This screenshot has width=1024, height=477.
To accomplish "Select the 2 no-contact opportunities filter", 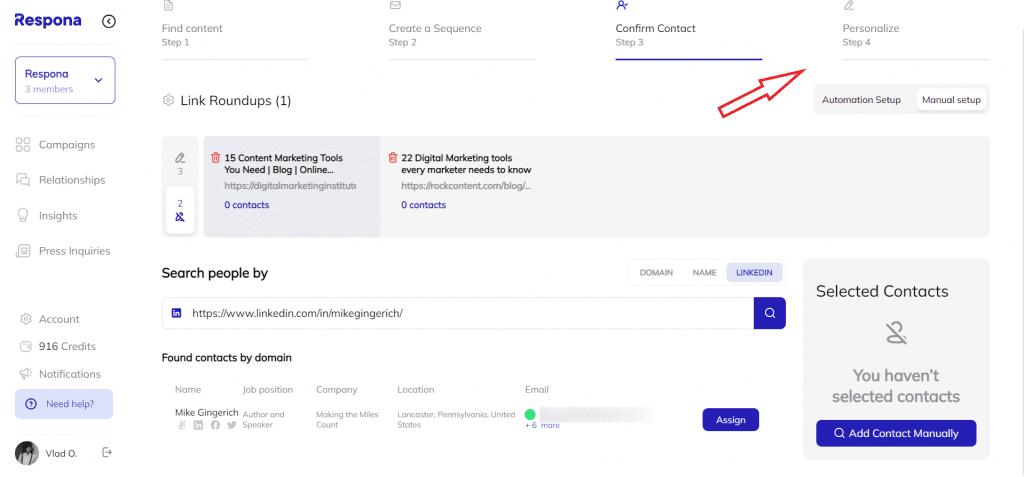I will point(180,210).
